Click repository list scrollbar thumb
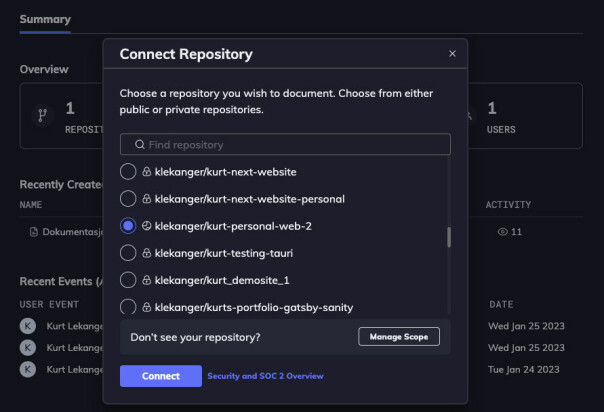 coord(449,237)
